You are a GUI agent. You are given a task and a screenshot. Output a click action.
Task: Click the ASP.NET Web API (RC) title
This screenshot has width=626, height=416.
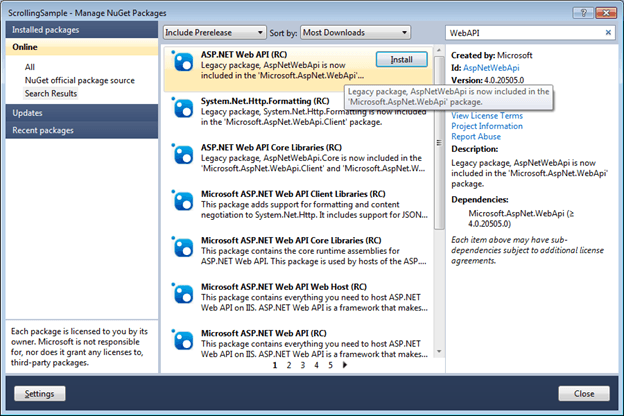(244, 54)
